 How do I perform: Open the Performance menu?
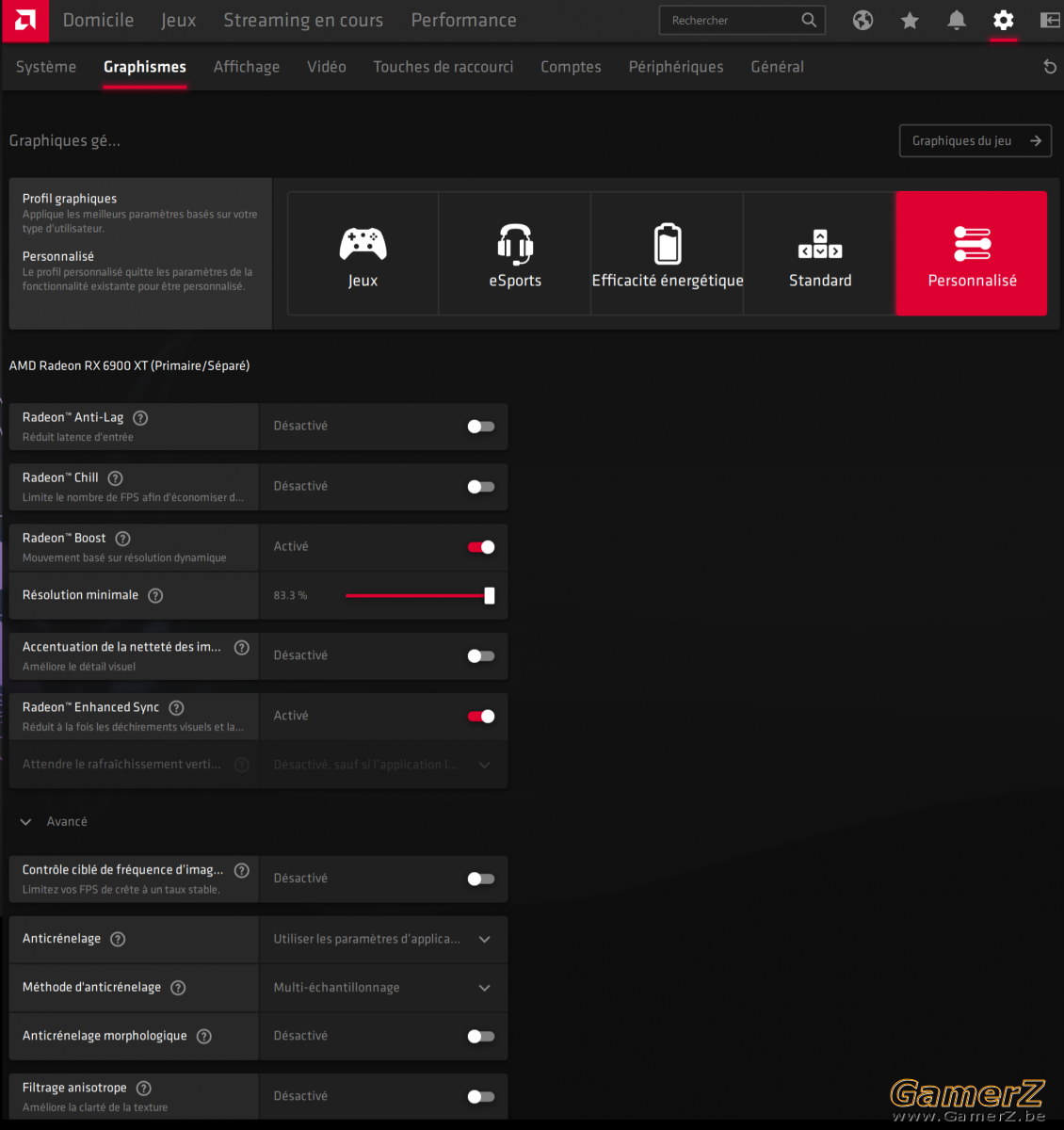coord(463,21)
